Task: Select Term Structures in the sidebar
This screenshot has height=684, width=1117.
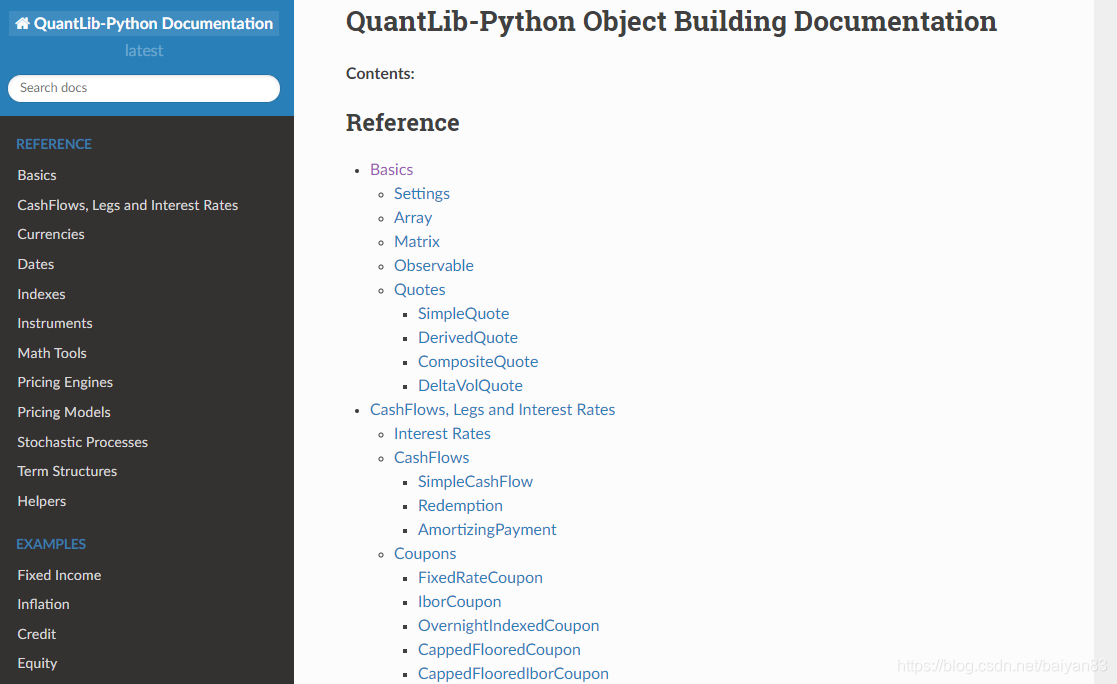Action: click(x=67, y=472)
